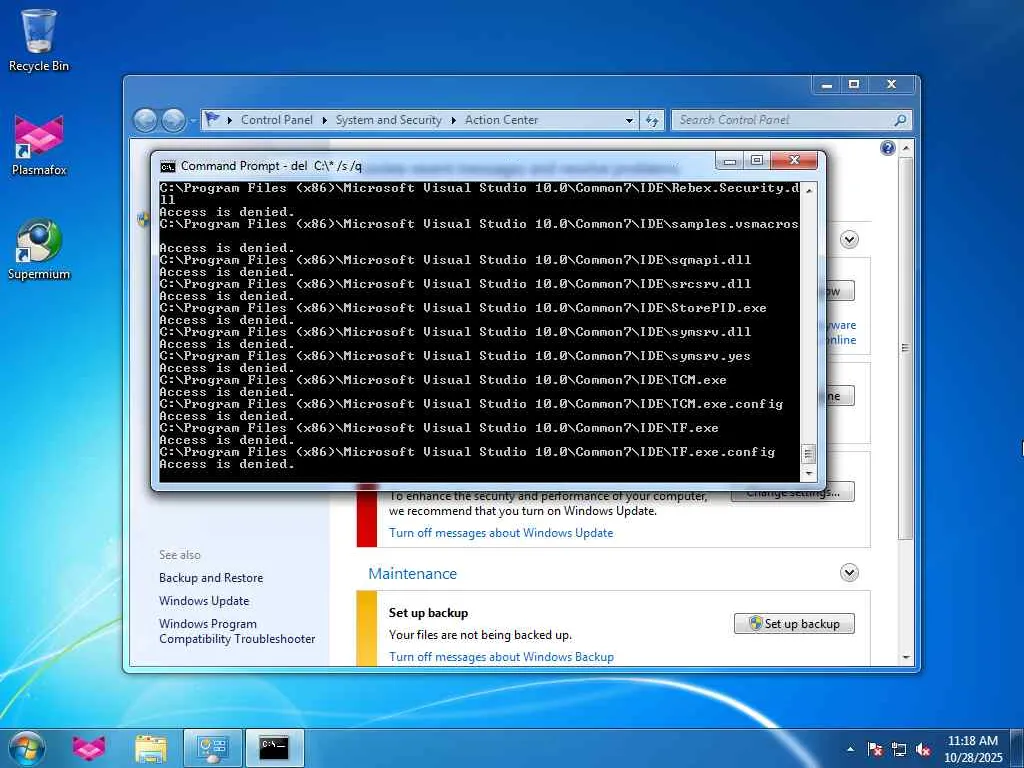Image resolution: width=1024 pixels, height=768 pixels.
Task: Collapse the Security section chevron
Action: [x=849, y=240]
